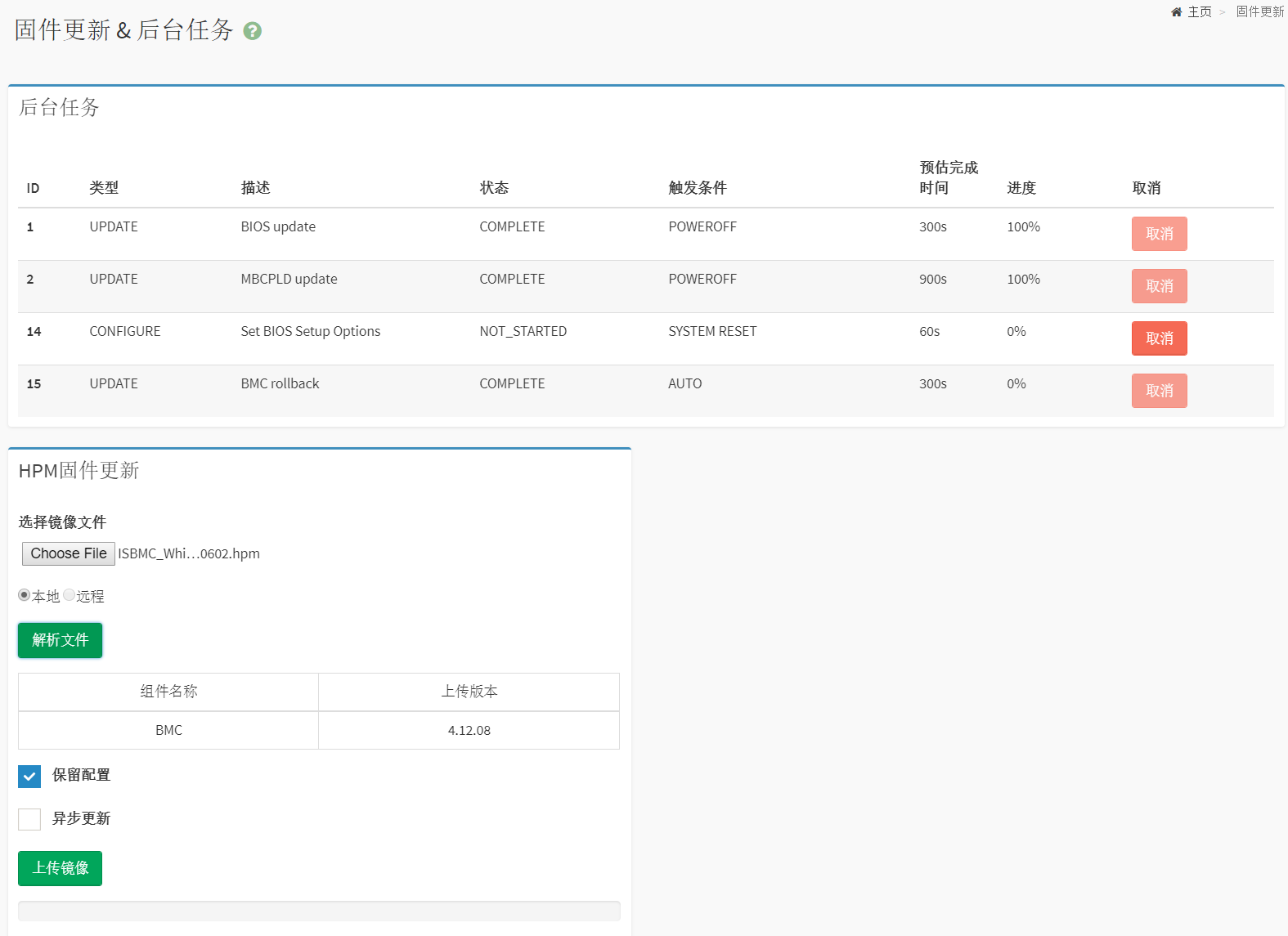
Task: Click the home icon in breadcrumb
Action: 1176,12
